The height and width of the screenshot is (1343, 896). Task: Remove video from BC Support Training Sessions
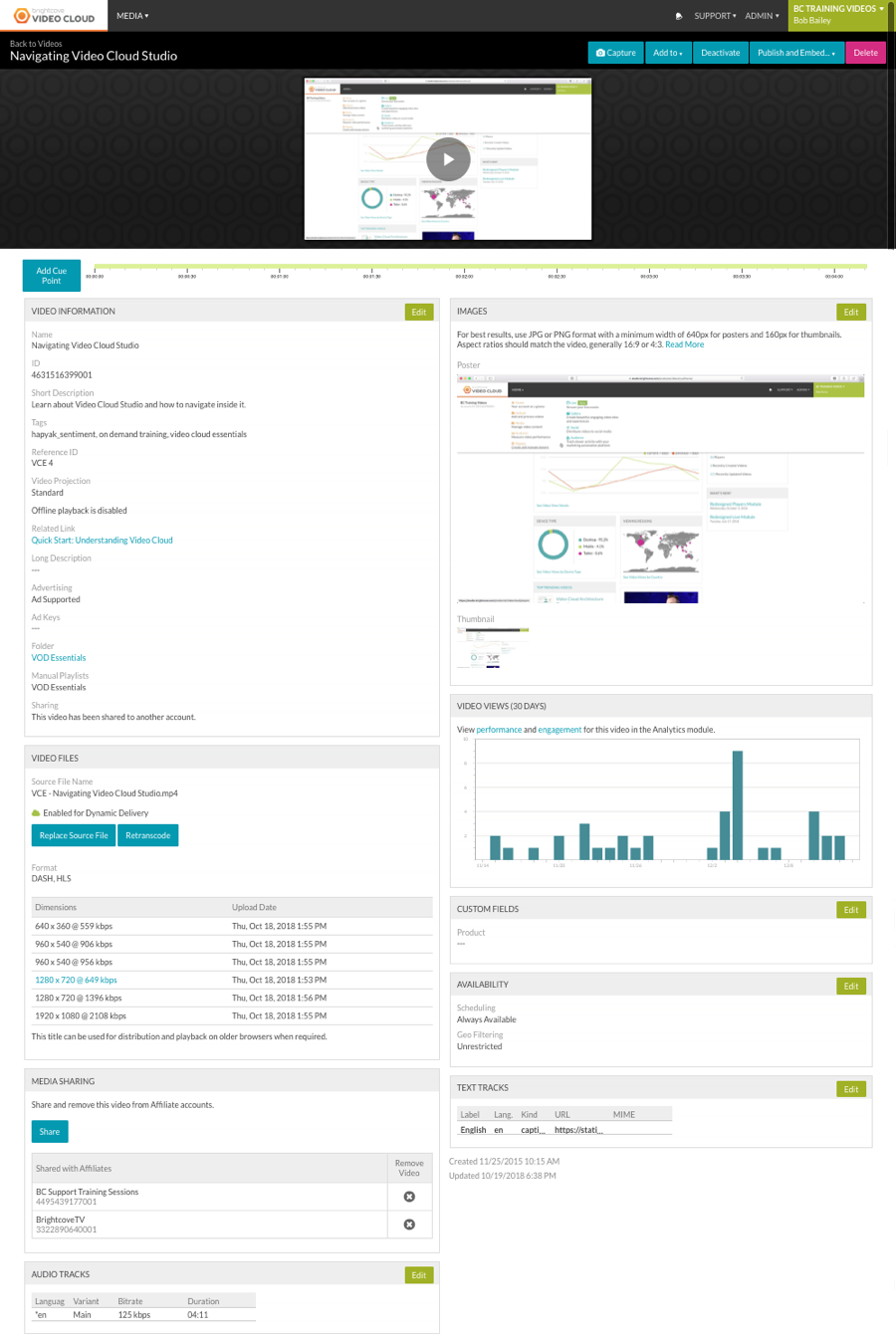(x=408, y=1197)
